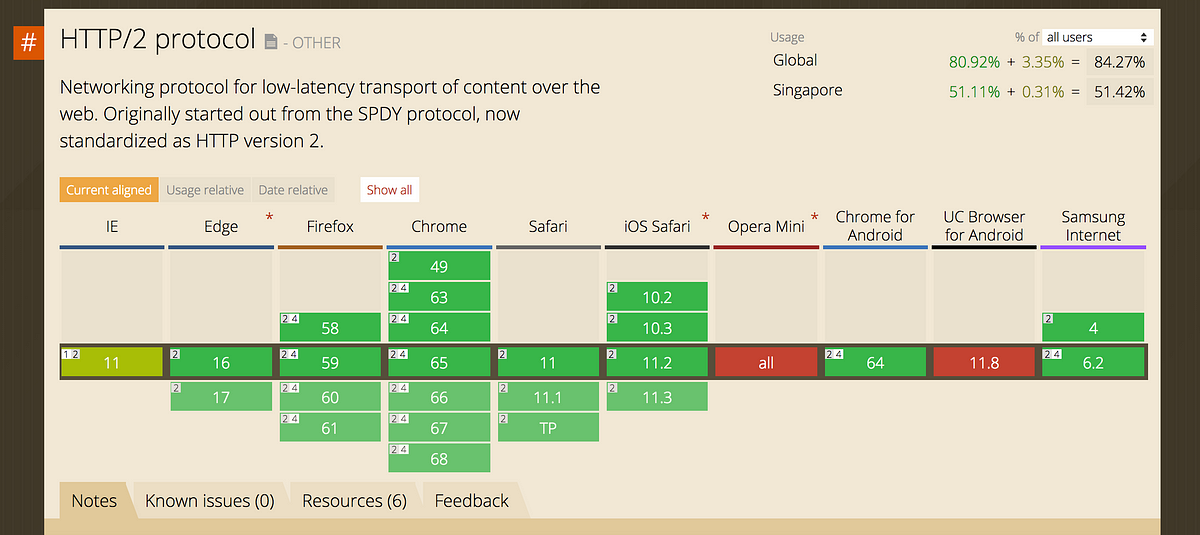Screen dimensions: 1200x535
Task: Click the OTHER status label
Action: pos(312,42)
